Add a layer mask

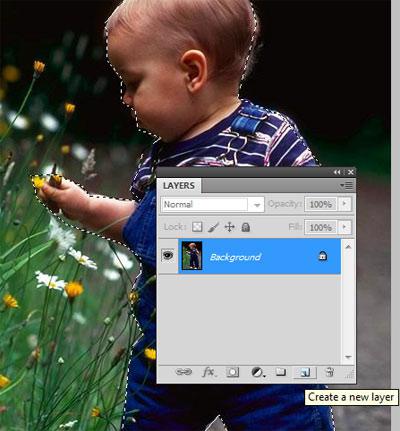[233, 372]
